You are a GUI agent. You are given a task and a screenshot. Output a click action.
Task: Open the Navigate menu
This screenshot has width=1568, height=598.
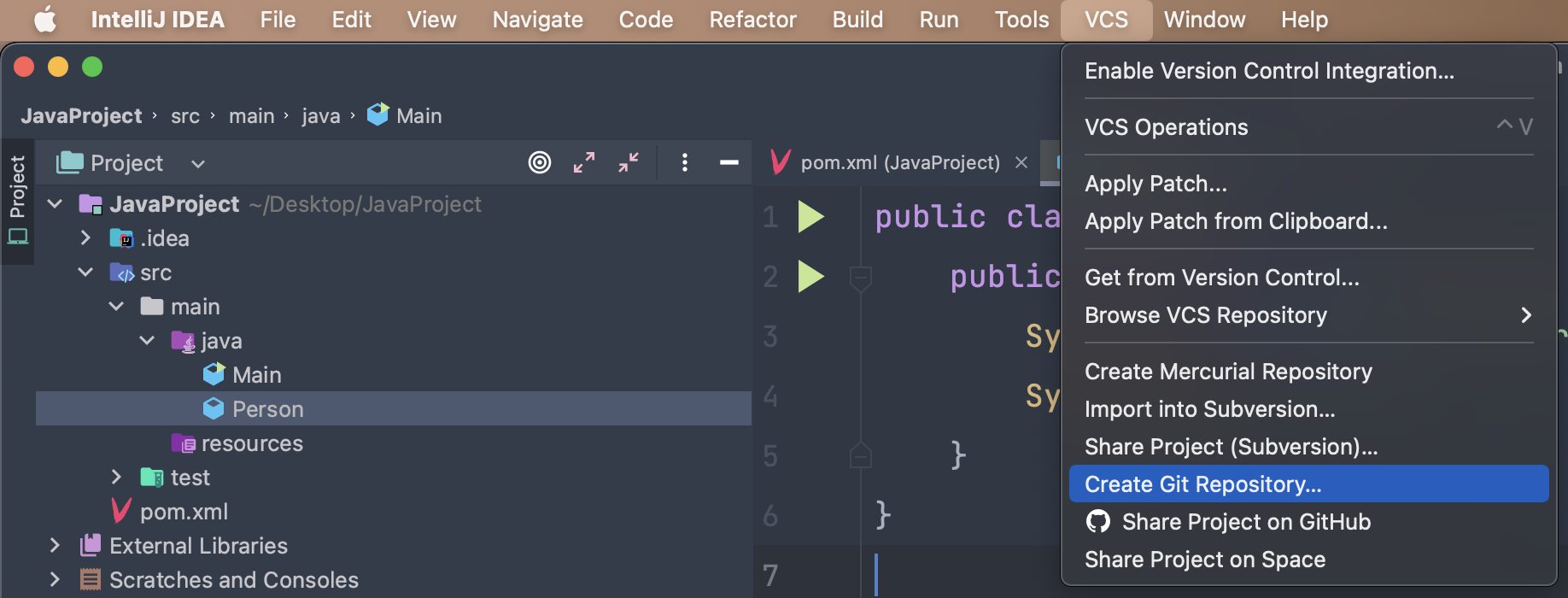click(538, 20)
